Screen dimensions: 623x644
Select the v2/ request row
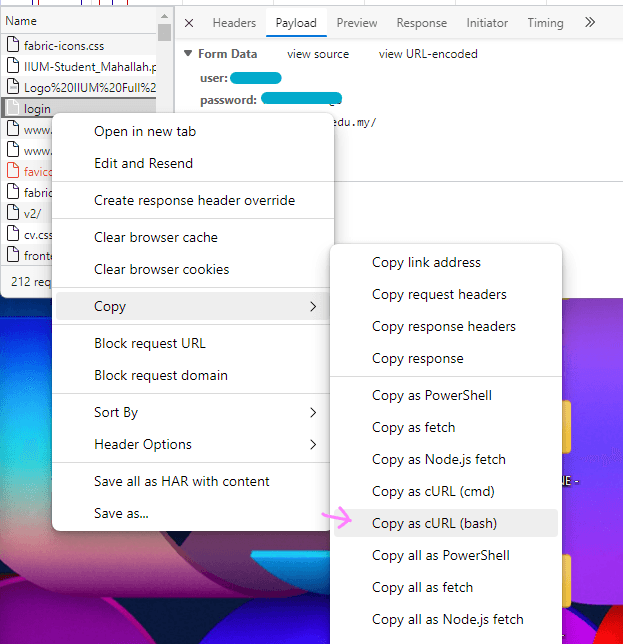coord(27,213)
